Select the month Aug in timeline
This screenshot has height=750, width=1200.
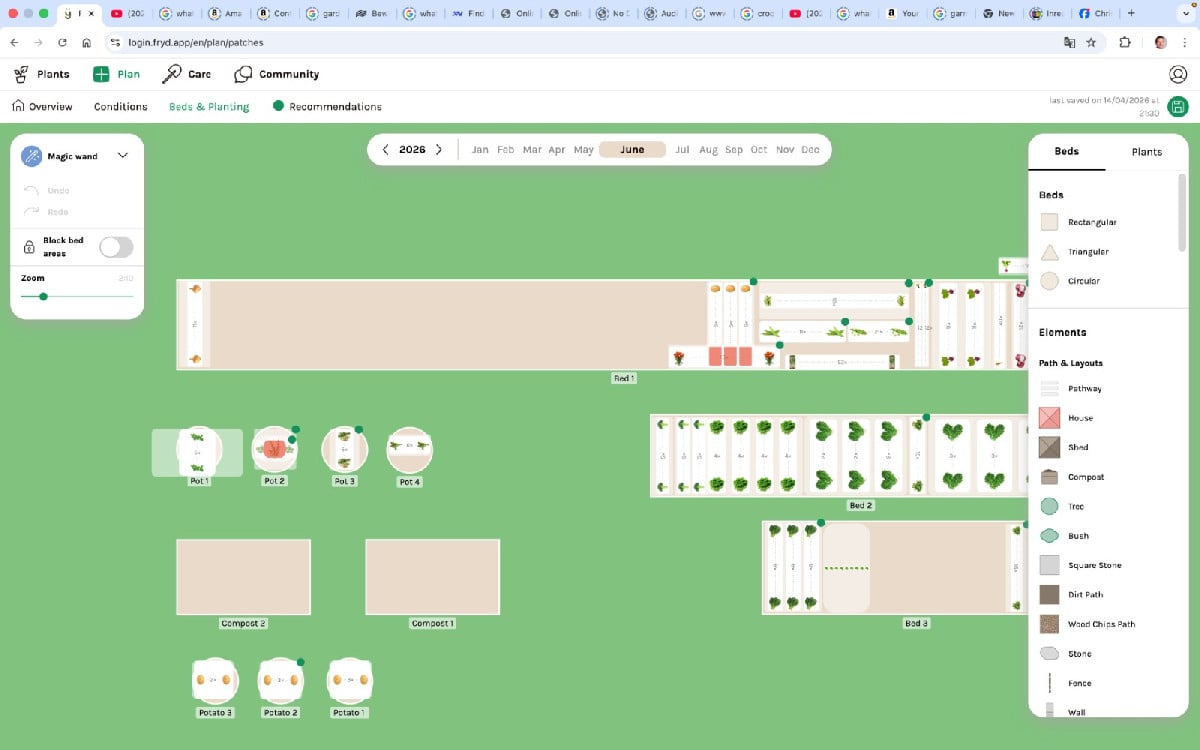pyautogui.click(x=708, y=150)
